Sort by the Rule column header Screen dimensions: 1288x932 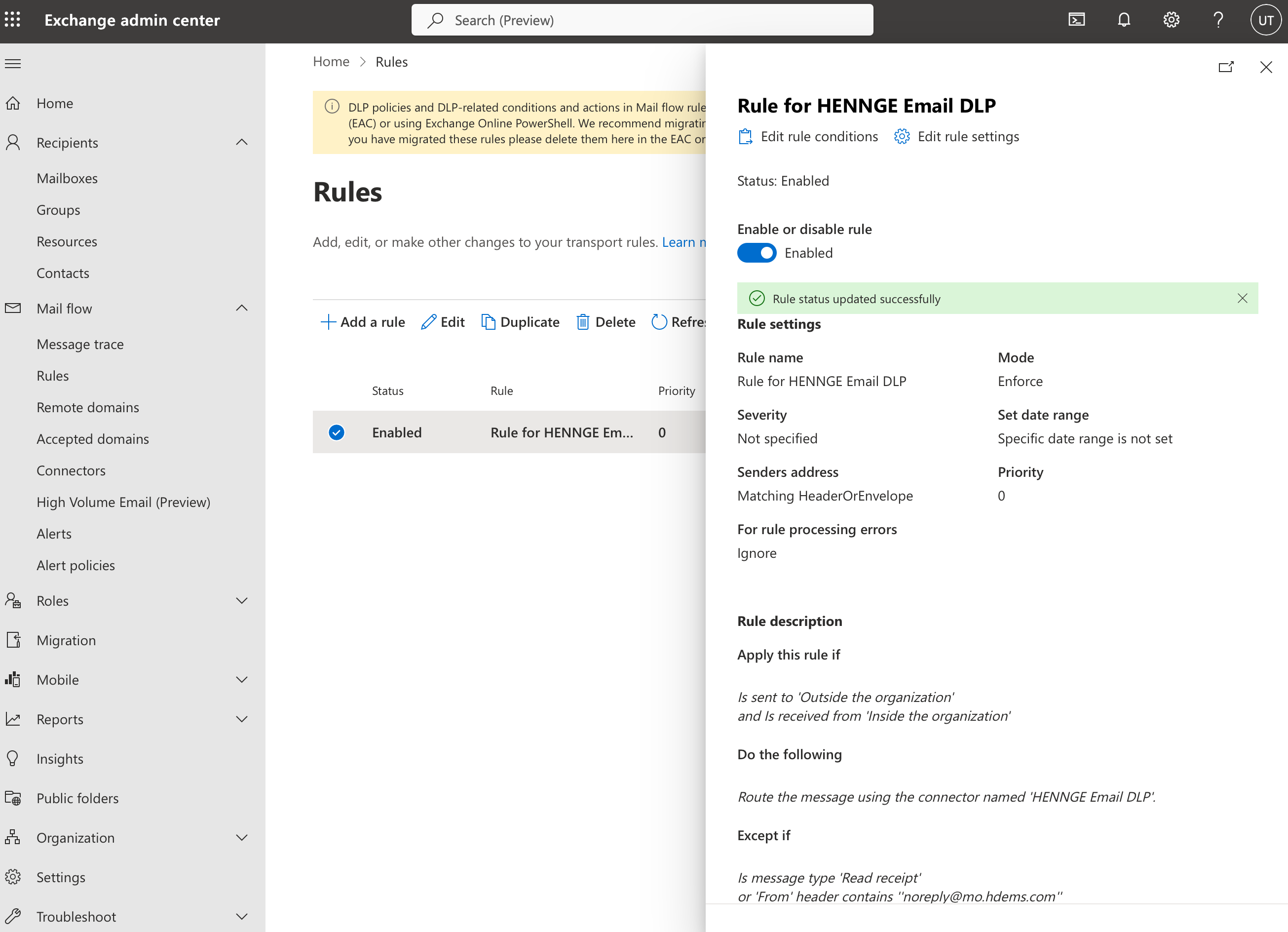tap(501, 391)
